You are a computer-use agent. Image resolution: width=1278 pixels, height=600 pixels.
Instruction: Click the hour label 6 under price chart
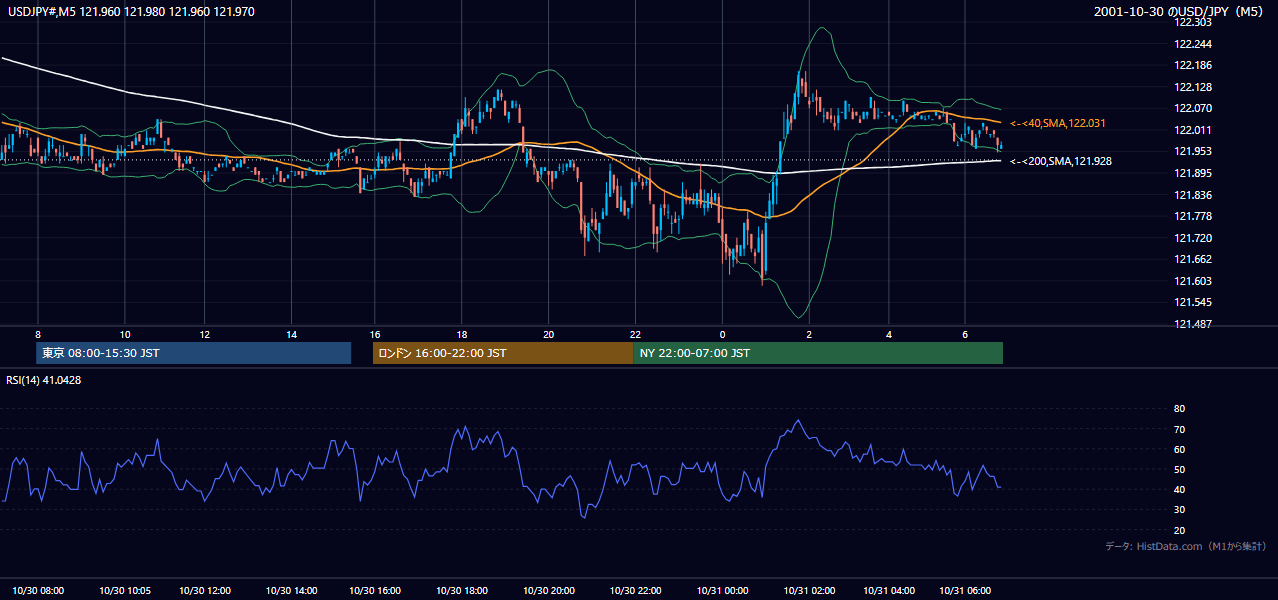(x=964, y=334)
